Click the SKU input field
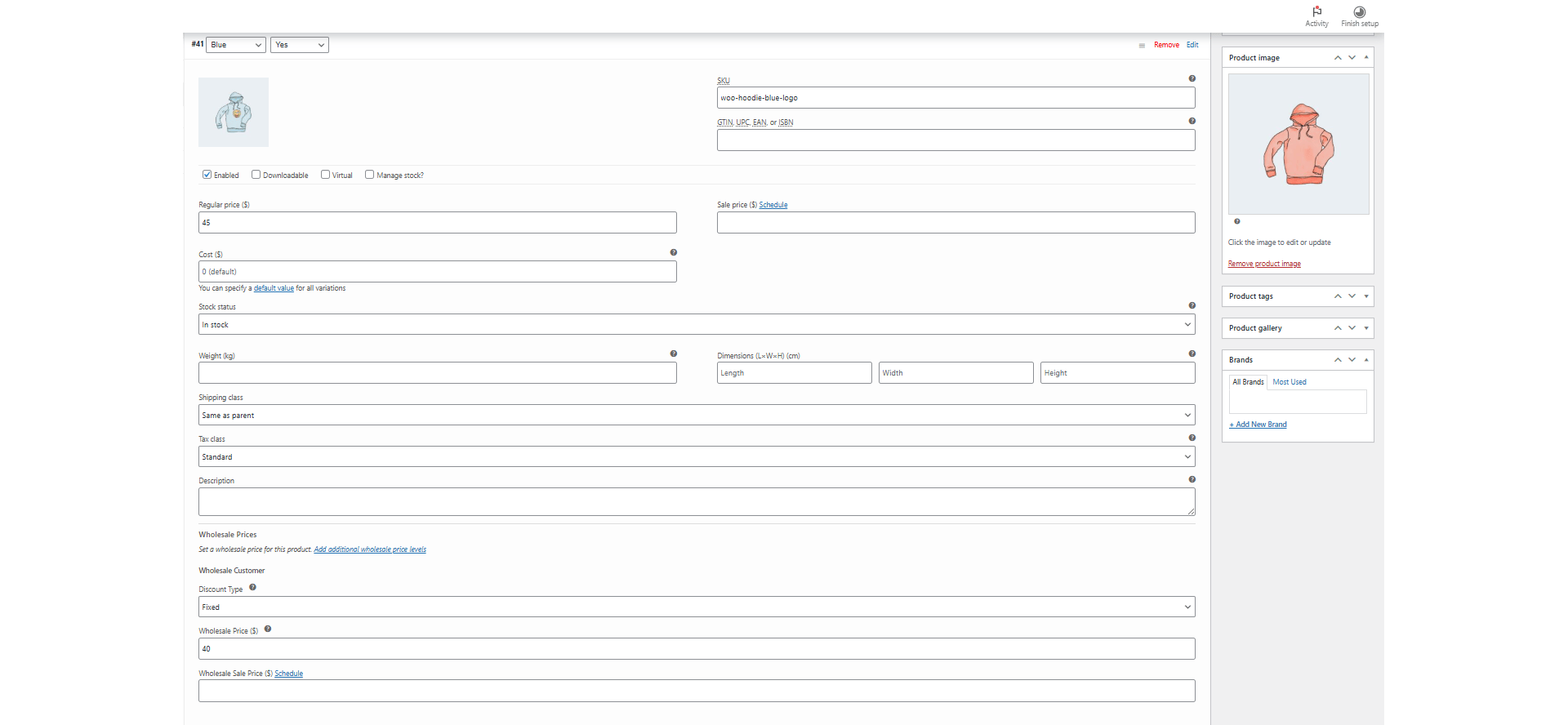 pyautogui.click(x=956, y=98)
